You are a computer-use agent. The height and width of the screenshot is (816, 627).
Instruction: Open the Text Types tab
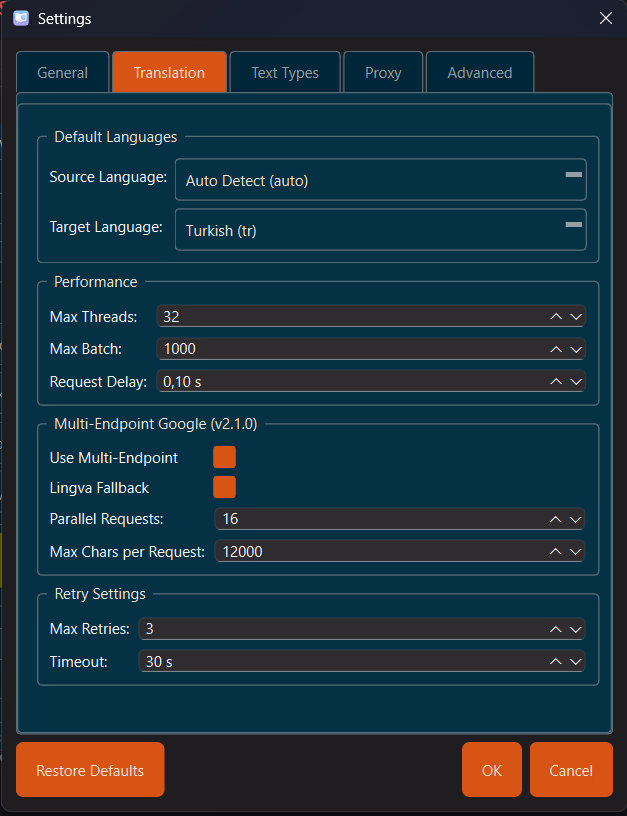tap(285, 73)
